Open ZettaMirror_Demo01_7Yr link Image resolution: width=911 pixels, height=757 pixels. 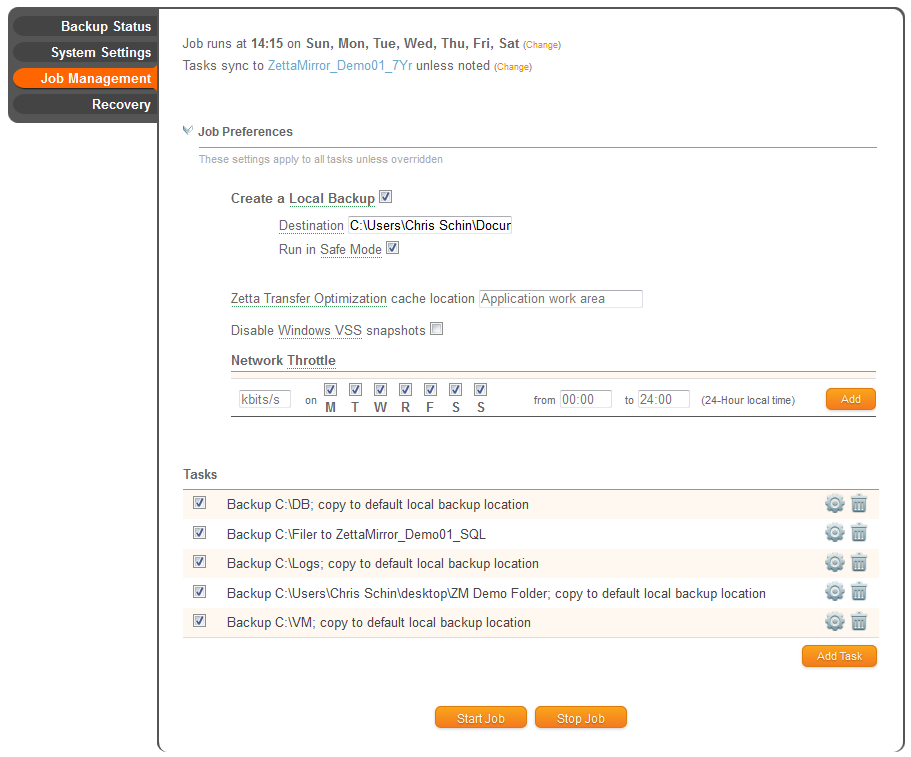point(340,66)
